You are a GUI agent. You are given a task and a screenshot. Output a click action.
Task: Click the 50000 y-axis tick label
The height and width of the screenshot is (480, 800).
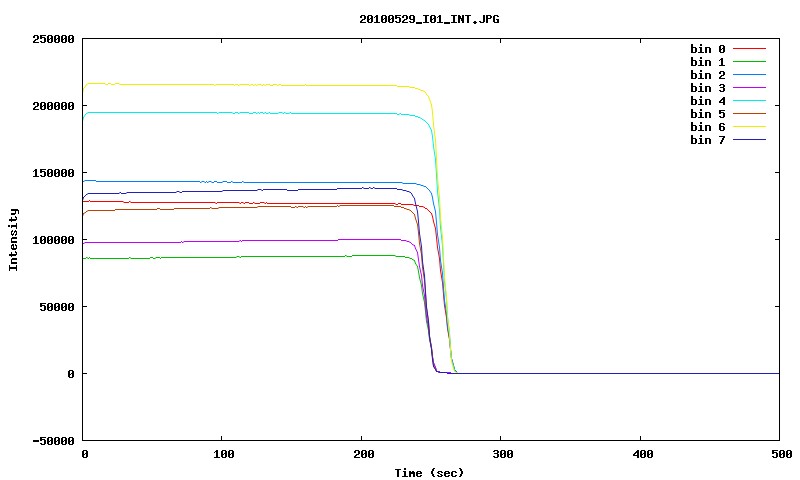[x=57, y=307]
